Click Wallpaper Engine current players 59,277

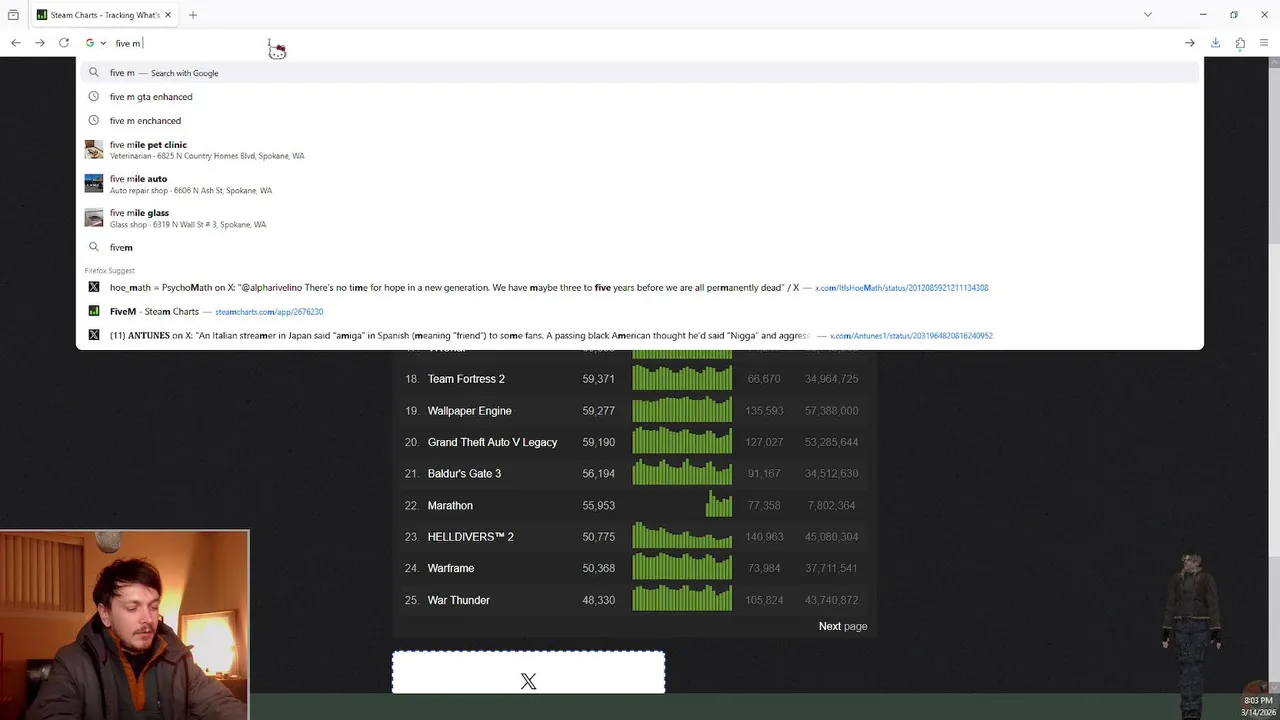(x=598, y=411)
